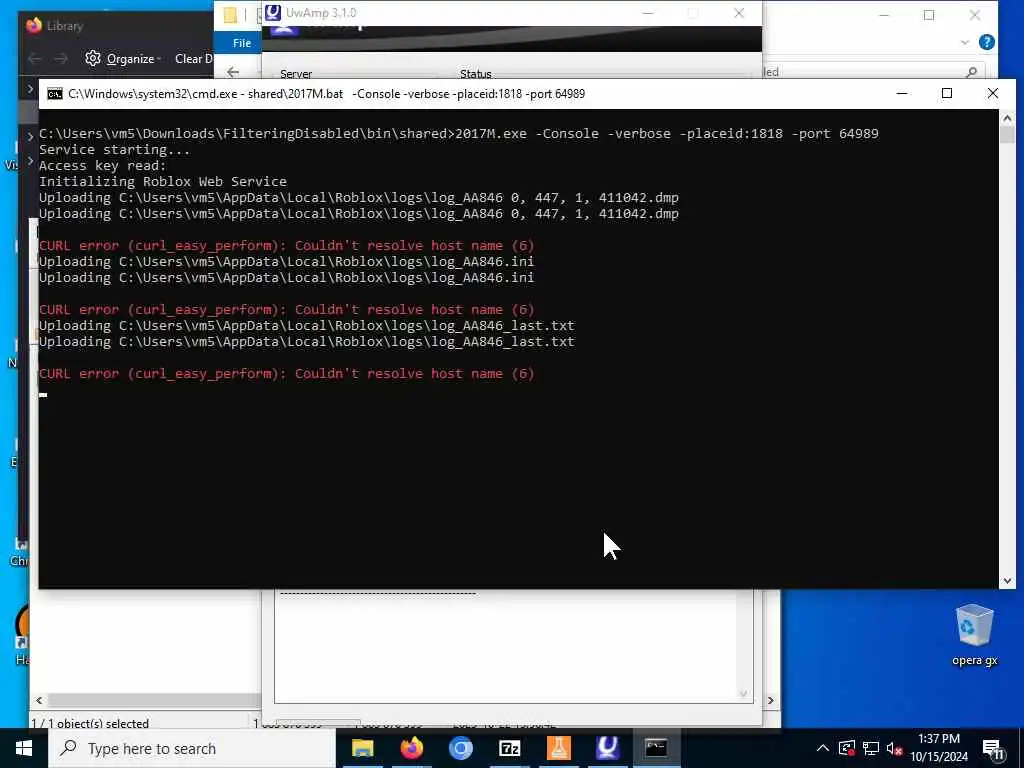Open the network tray icon
The width and height of the screenshot is (1024, 768).
pos(871,748)
